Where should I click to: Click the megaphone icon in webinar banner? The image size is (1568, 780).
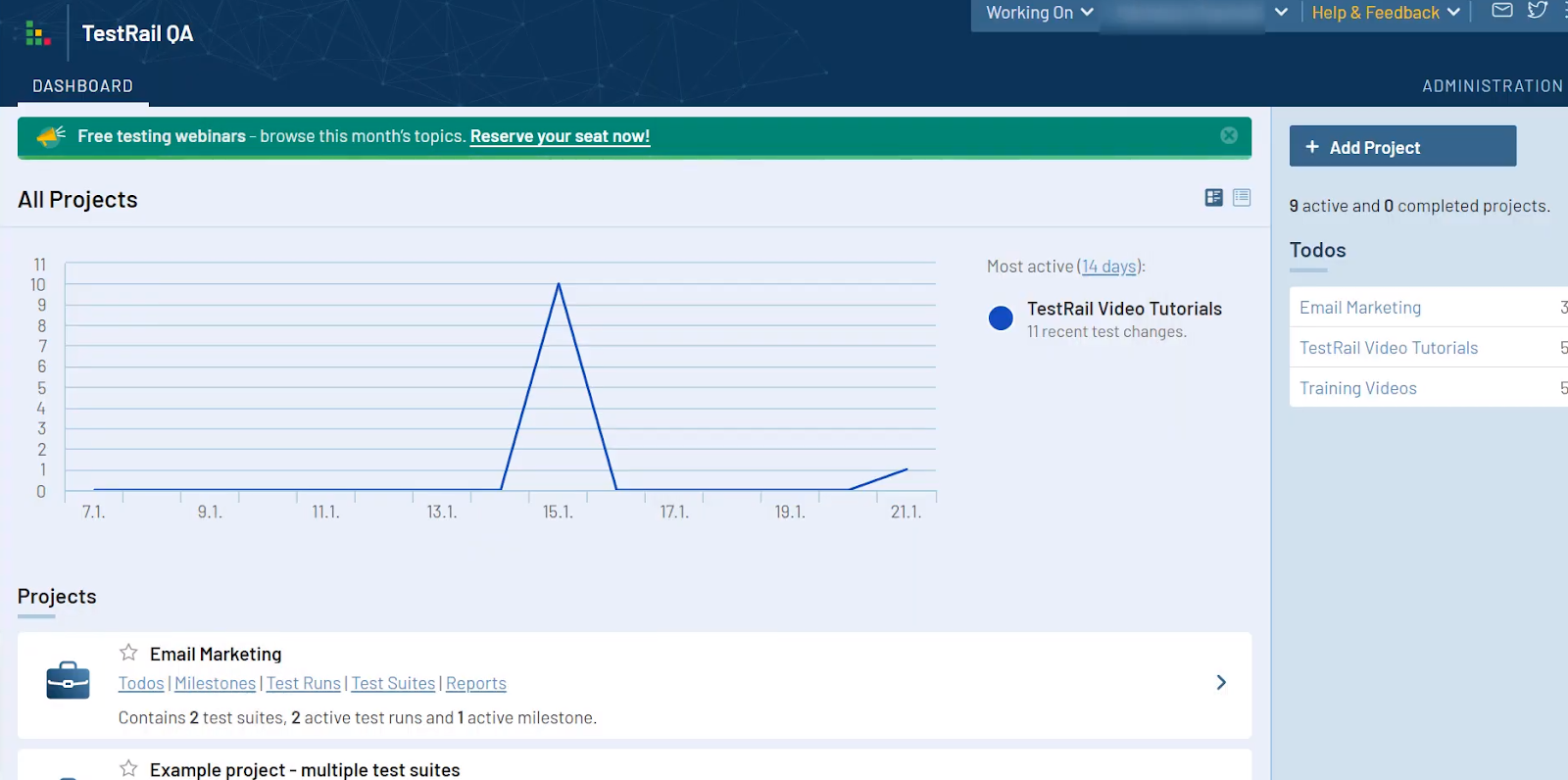[x=50, y=136]
